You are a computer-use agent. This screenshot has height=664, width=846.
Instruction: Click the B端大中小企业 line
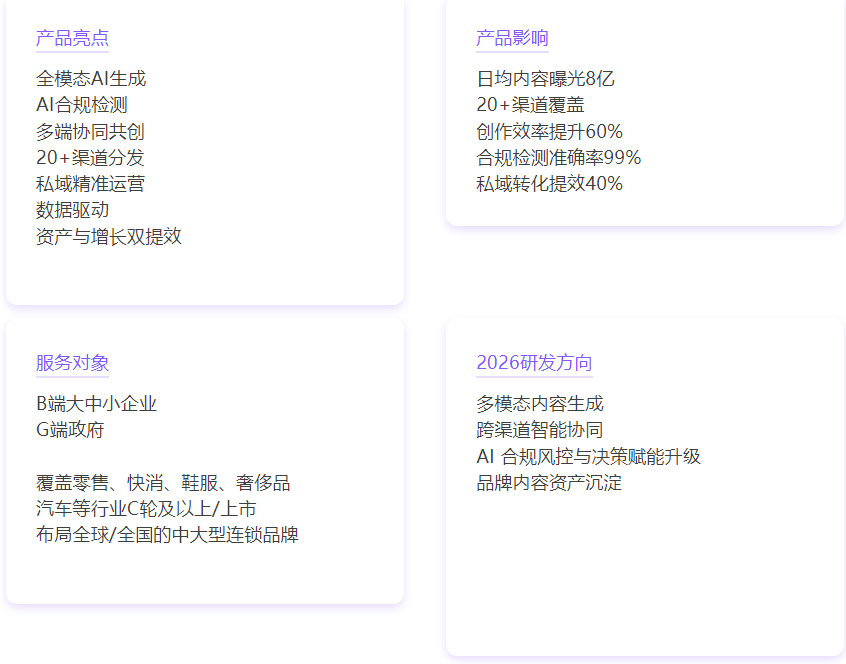point(97,404)
